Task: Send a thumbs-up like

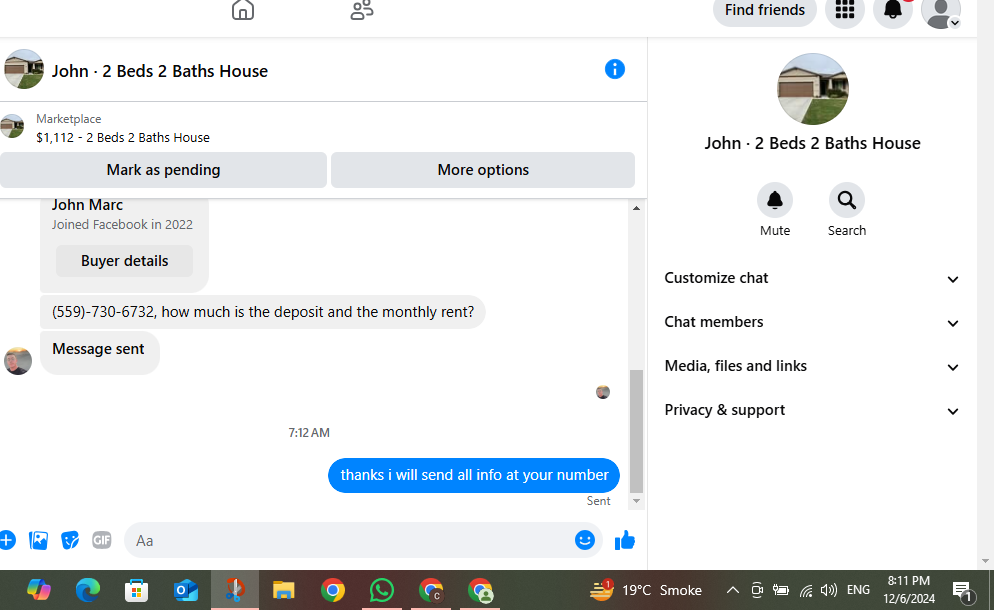Action: (x=624, y=540)
